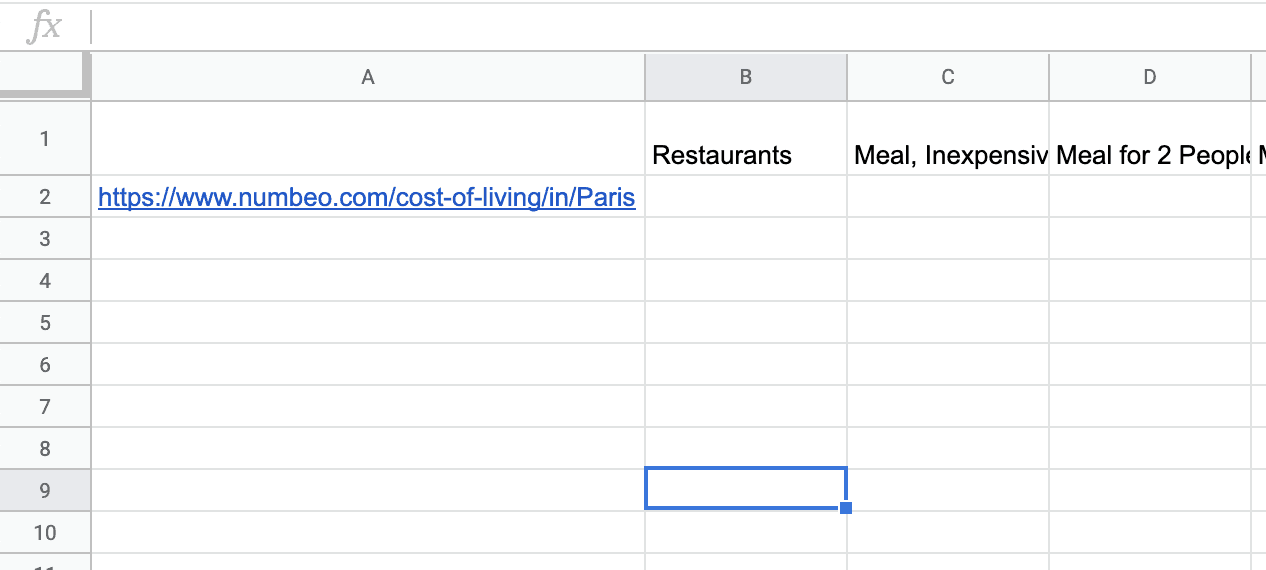Select row 9 header
The width and height of the screenshot is (1266, 570).
[x=45, y=490]
